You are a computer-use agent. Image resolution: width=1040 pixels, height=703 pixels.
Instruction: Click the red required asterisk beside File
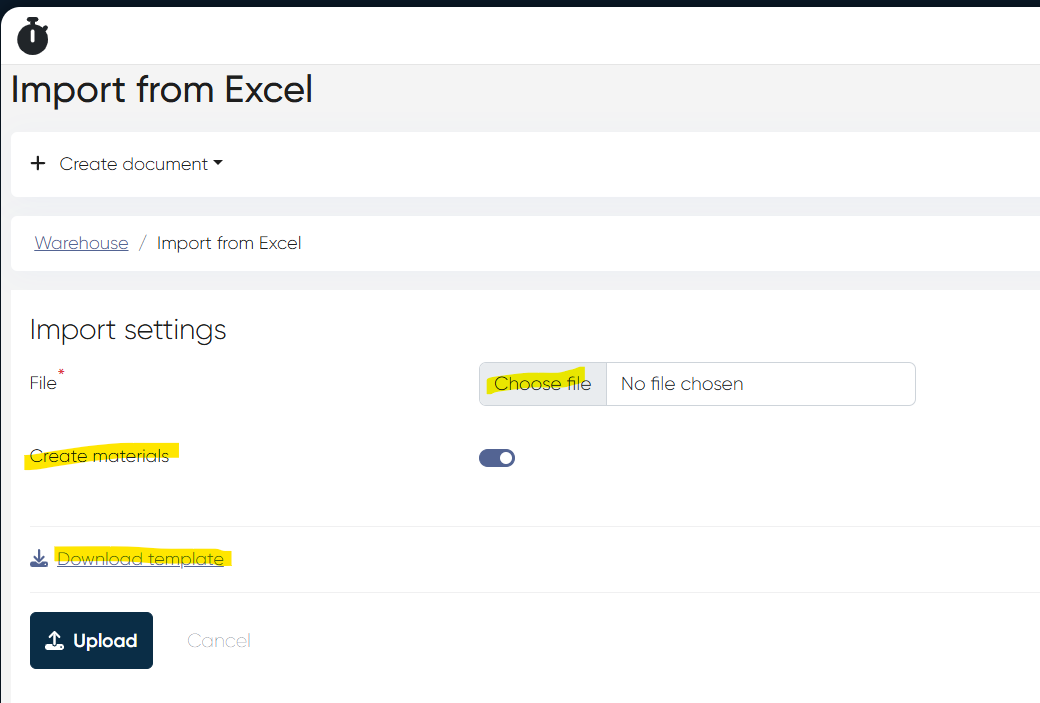point(61,374)
